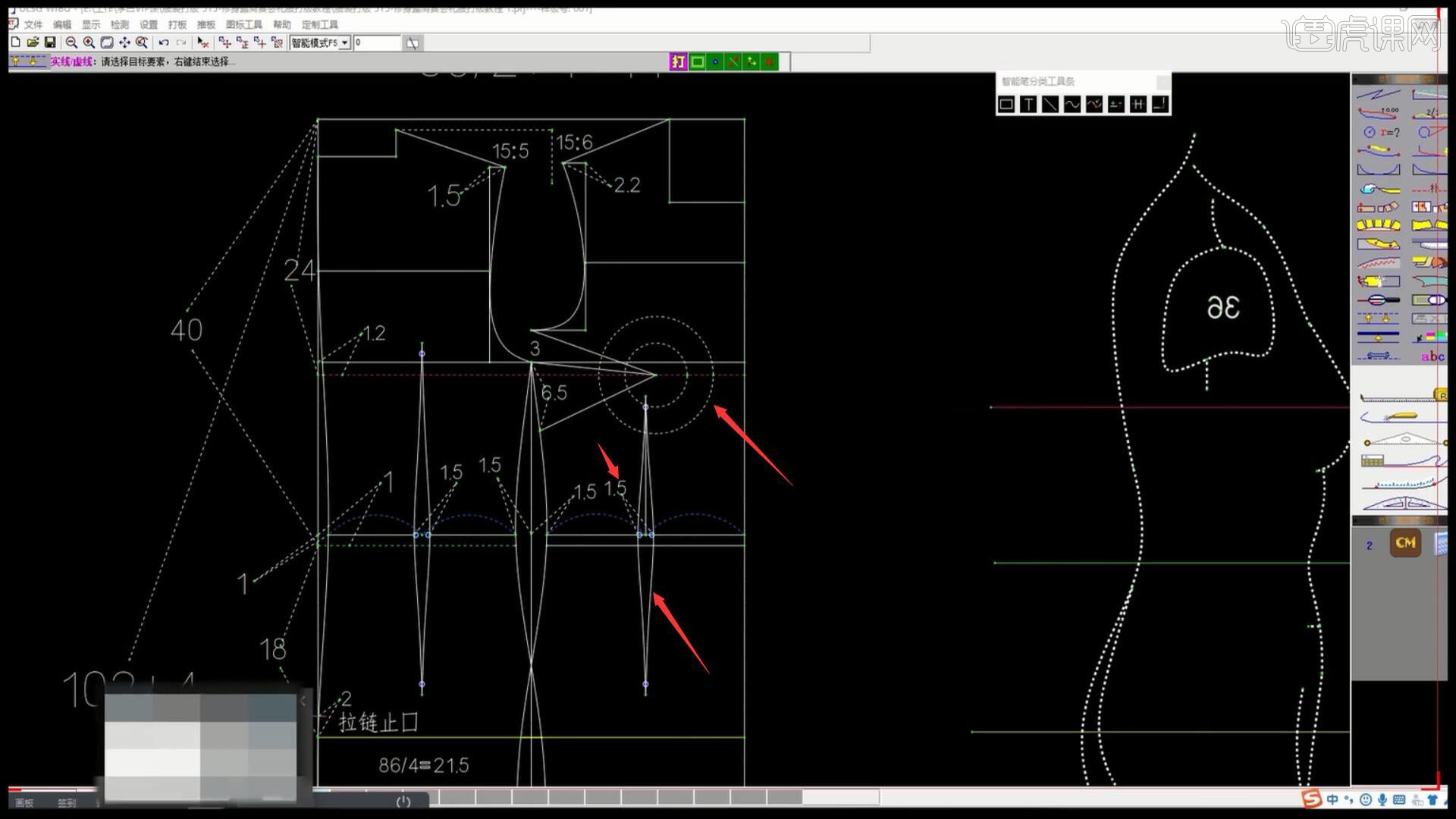The height and width of the screenshot is (819, 1456).
Task: Toggle the green rectangle snap button
Action: (x=697, y=62)
